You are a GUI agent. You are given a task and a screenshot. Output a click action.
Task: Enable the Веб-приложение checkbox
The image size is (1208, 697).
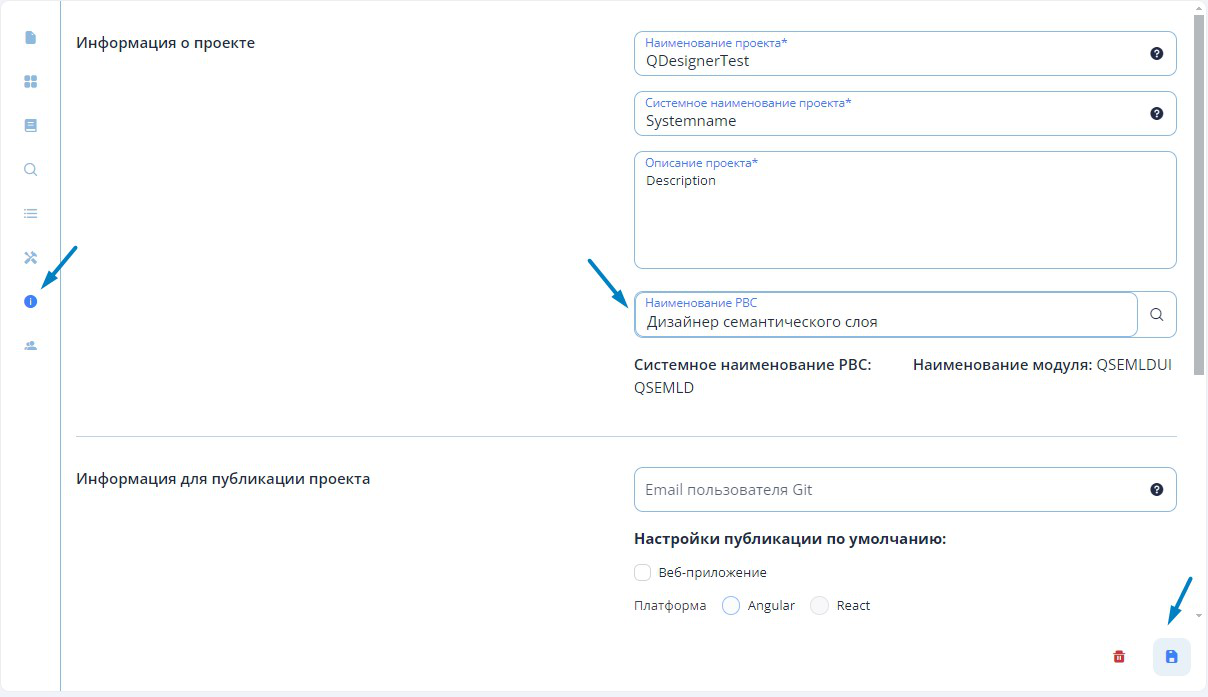(x=642, y=573)
